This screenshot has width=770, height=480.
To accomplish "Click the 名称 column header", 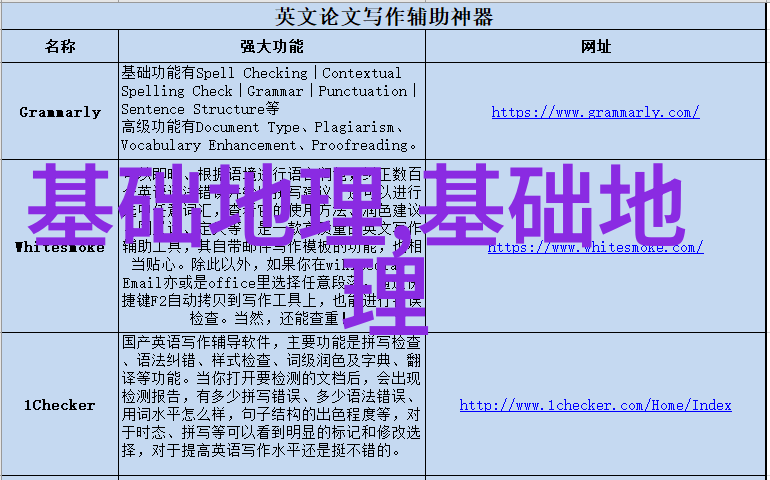I will pyautogui.click(x=60, y=46).
